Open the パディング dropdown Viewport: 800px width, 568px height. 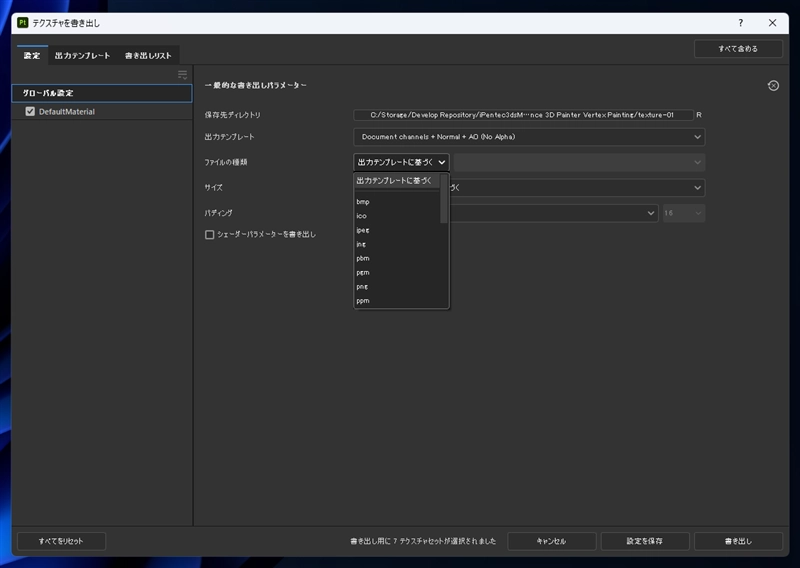[554, 213]
